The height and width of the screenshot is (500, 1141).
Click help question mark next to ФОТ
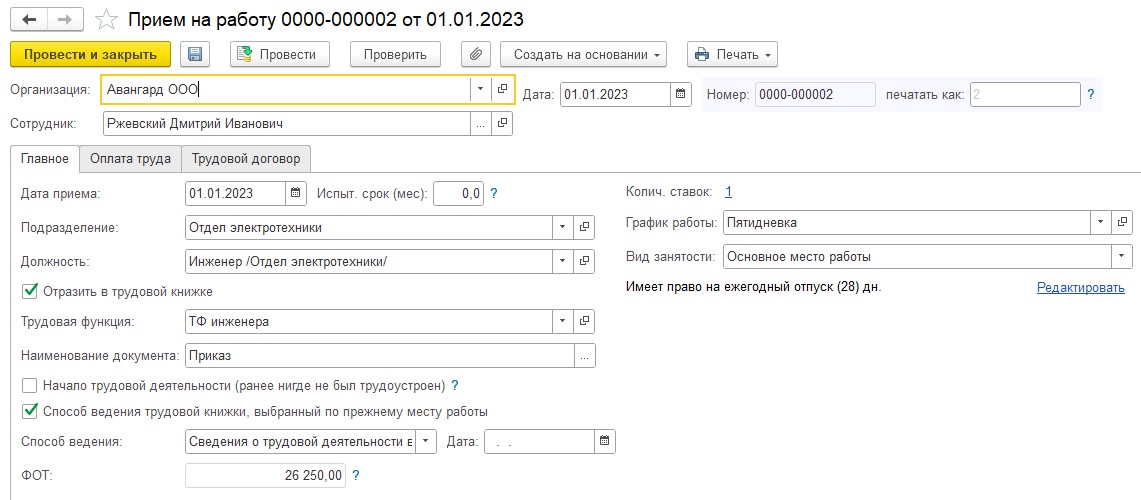(x=356, y=475)
